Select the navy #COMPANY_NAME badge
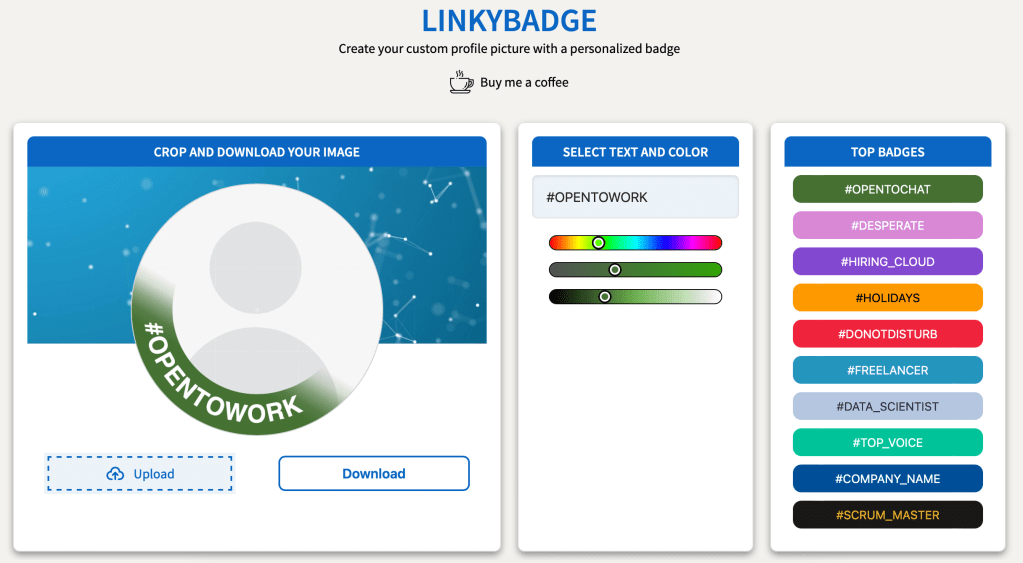This screenshot has width=1023, height=563. (887, 479)
